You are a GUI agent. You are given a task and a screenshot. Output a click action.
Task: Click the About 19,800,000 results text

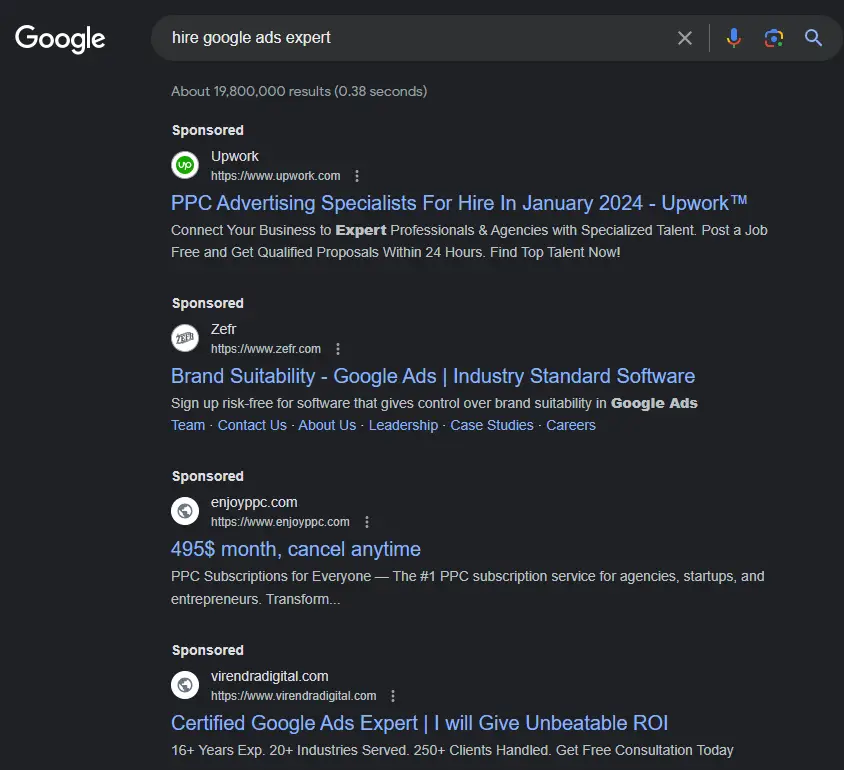point(299,91)
